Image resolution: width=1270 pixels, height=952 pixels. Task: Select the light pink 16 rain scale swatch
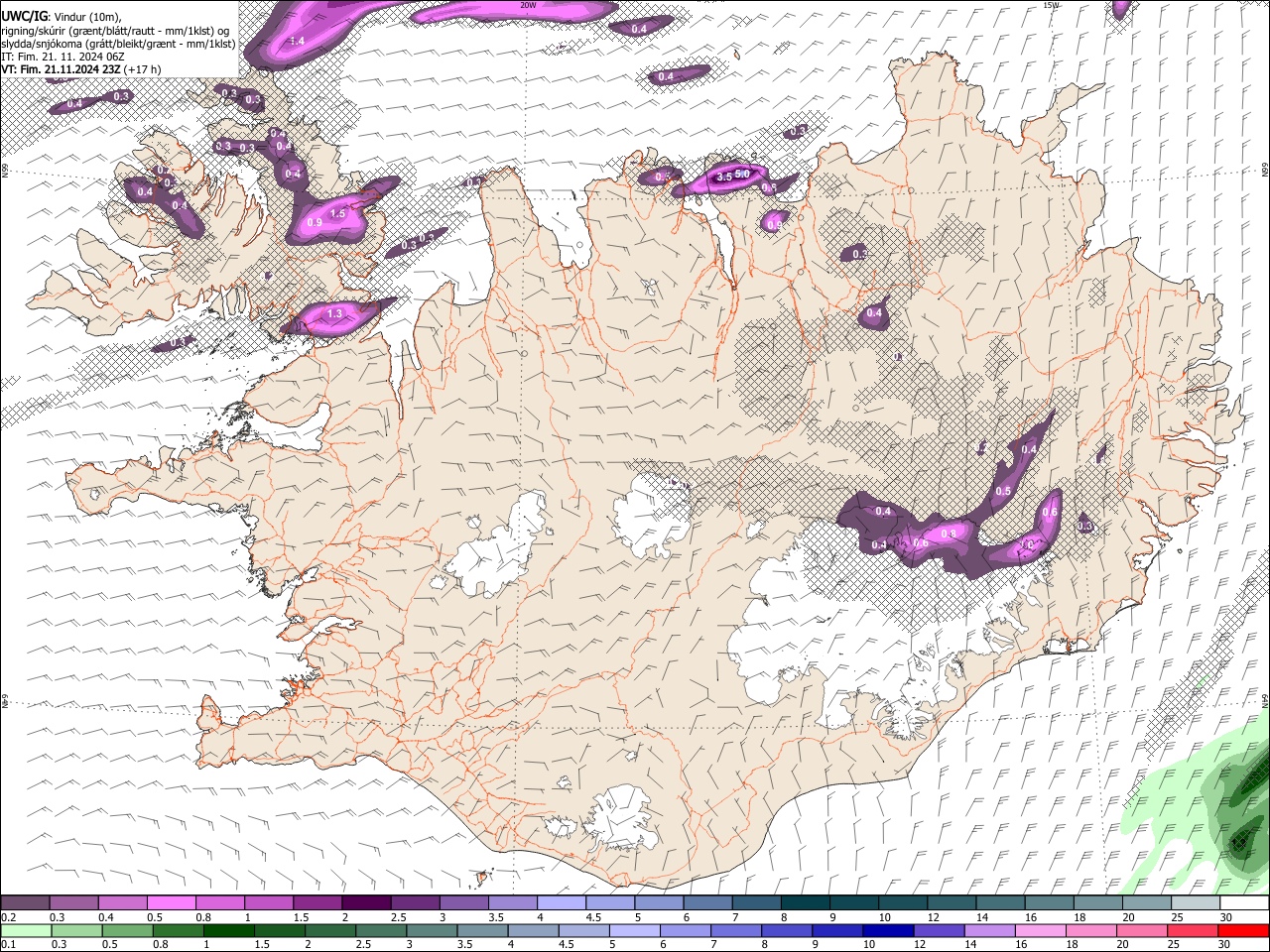click(1041, 930)
